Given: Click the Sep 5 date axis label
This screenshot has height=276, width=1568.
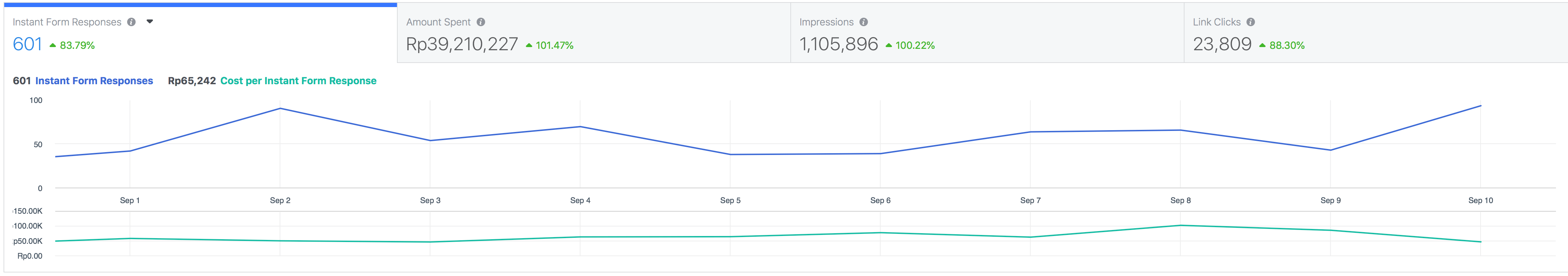Looking at the screenshot, I should tap(730, 200).
